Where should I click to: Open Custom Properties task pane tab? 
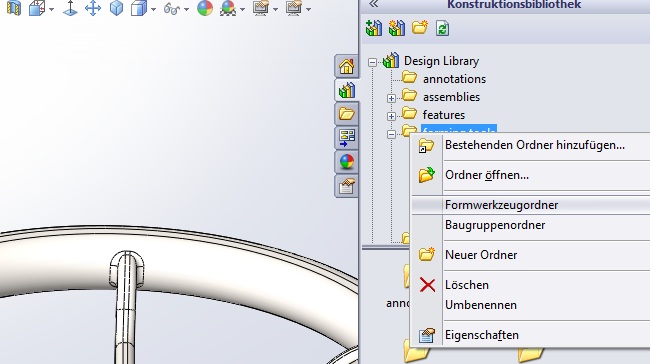346,186
